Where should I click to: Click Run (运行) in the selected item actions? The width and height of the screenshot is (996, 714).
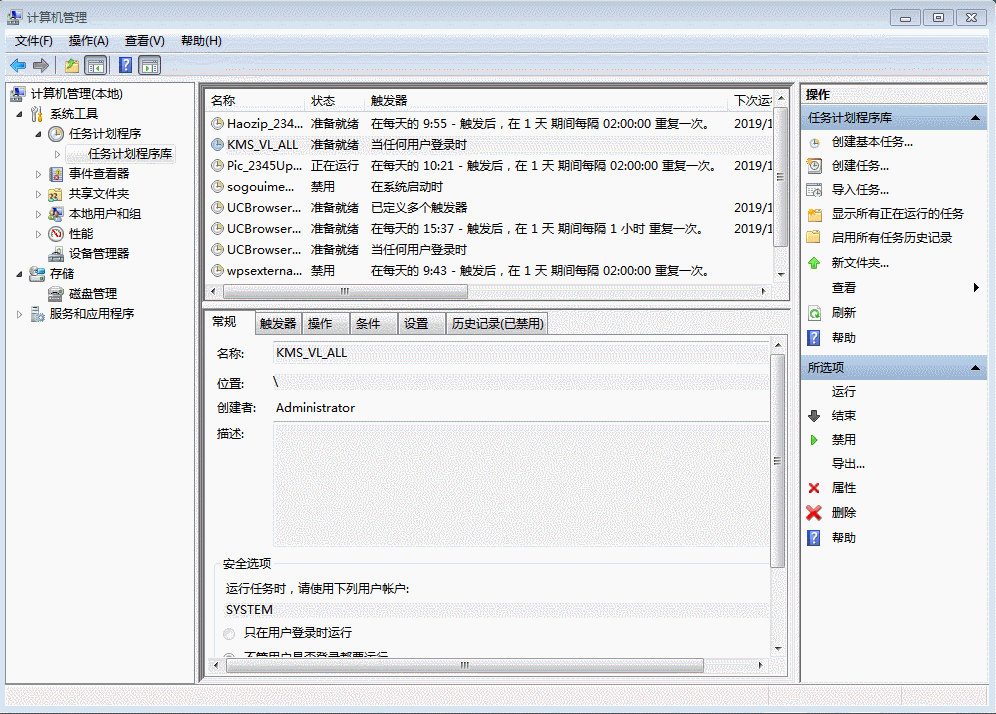coord(844,392)
